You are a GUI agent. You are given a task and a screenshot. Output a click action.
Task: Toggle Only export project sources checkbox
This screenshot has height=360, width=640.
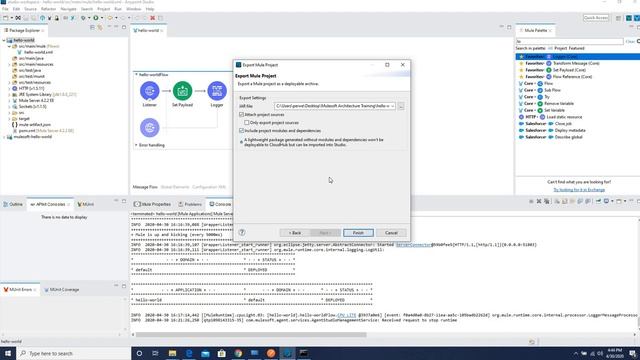point(247,122)
